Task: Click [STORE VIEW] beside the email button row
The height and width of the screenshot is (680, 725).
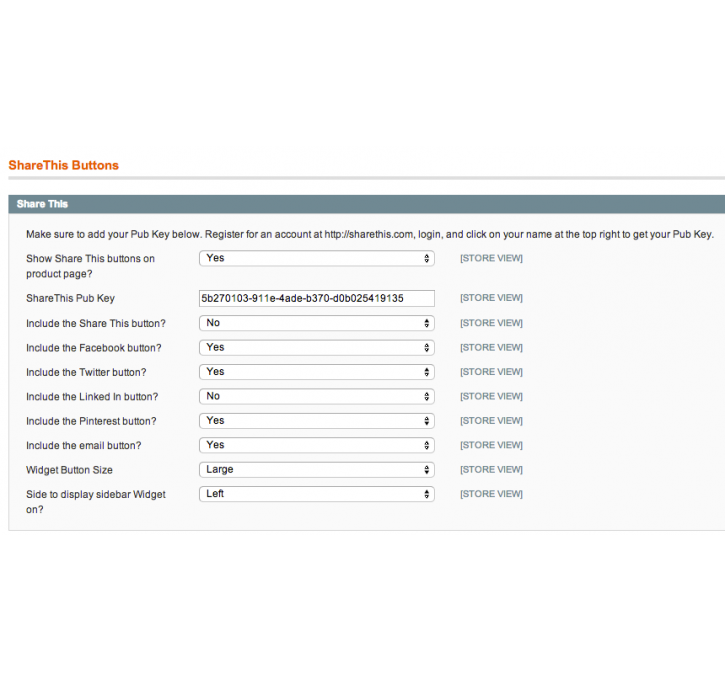Action: [x=491, y=445]
